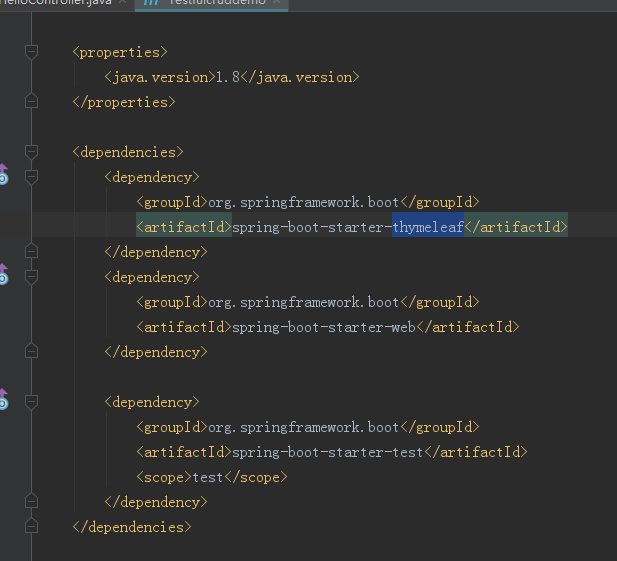Click fold marker at thymeleaf dependency closing tag

pos(31,251)
